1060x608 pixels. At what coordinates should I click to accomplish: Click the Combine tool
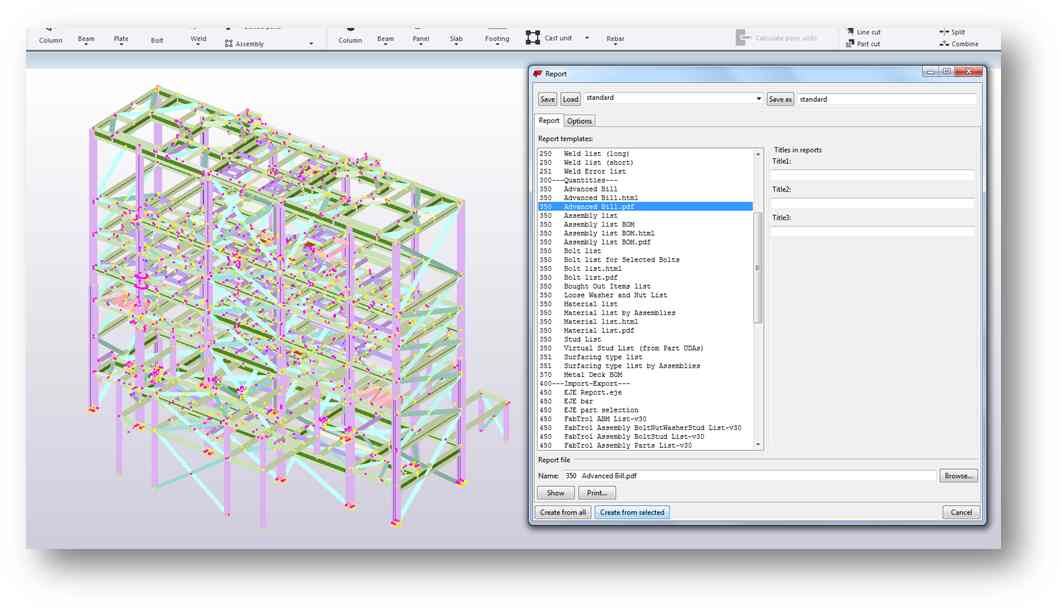point(958,44)
